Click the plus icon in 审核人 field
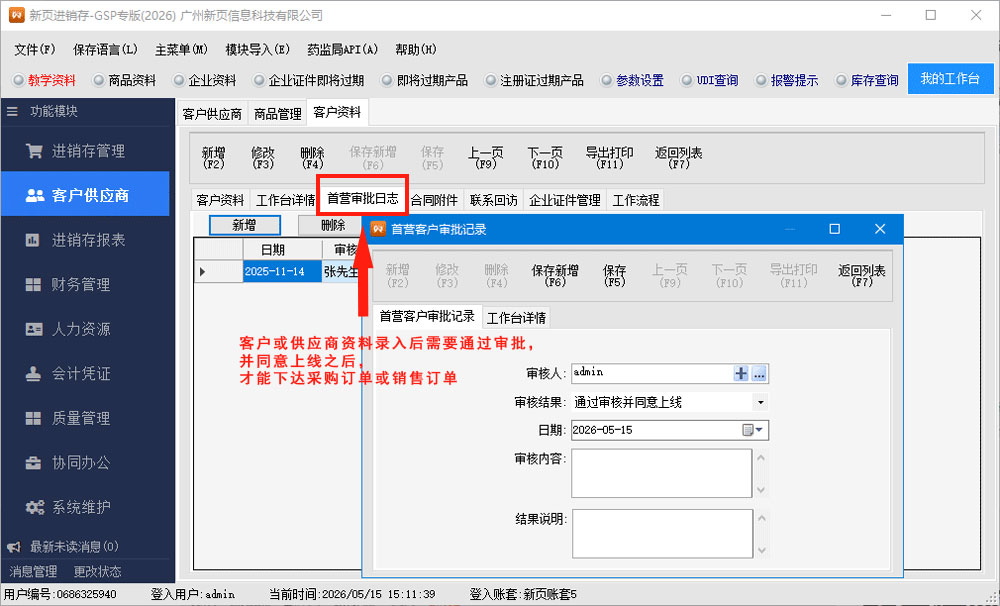1000x606 pixels. point(740,374)
